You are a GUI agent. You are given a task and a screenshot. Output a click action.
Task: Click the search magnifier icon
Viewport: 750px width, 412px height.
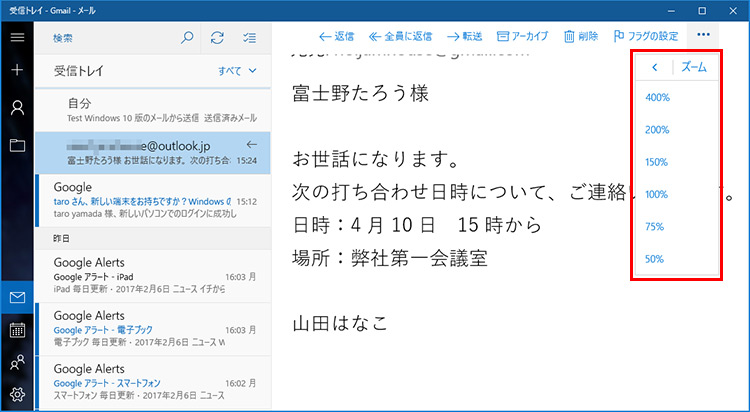coord(186,38)
